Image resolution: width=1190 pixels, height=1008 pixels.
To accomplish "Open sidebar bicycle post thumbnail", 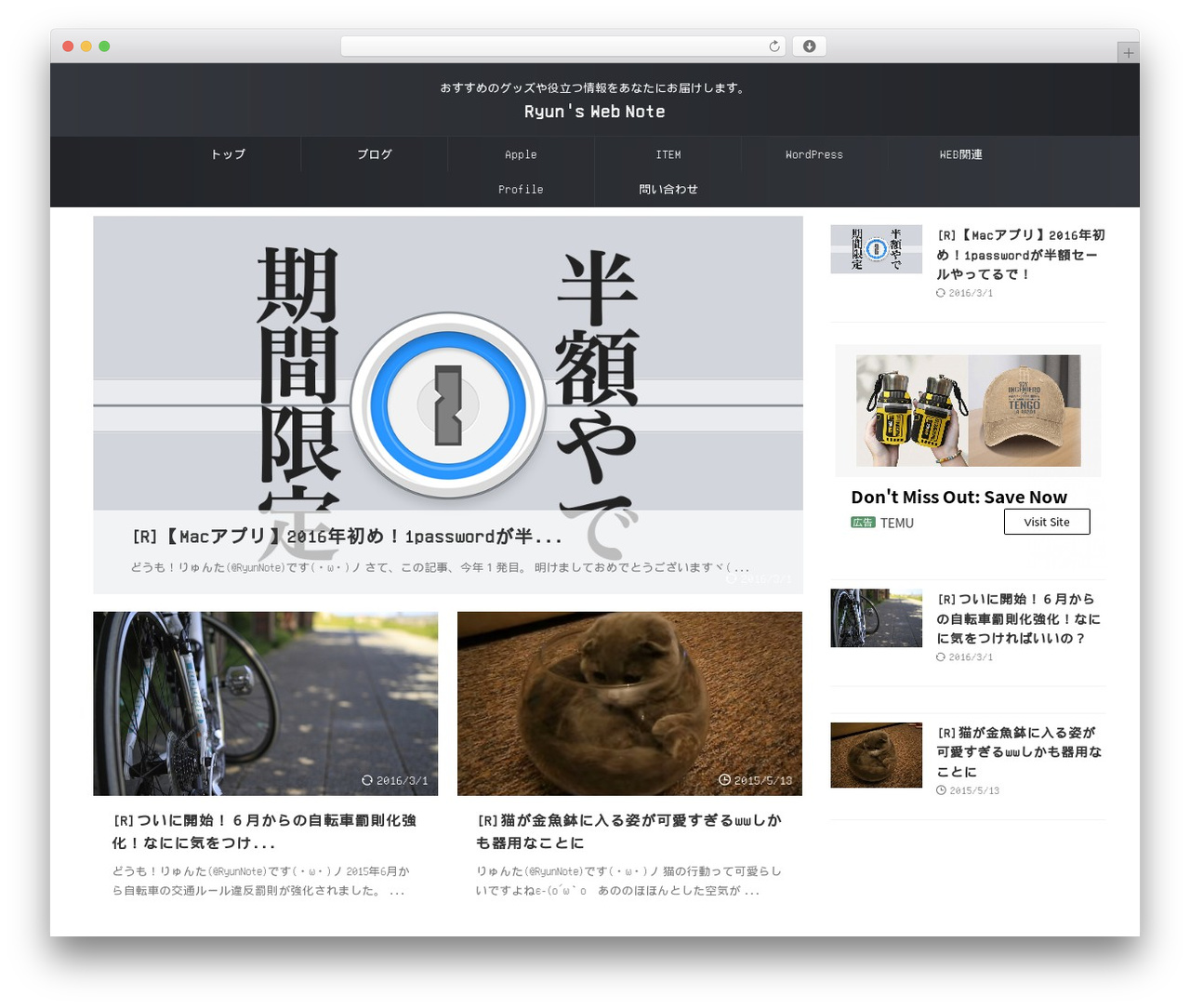I will [x=876, y=617].
